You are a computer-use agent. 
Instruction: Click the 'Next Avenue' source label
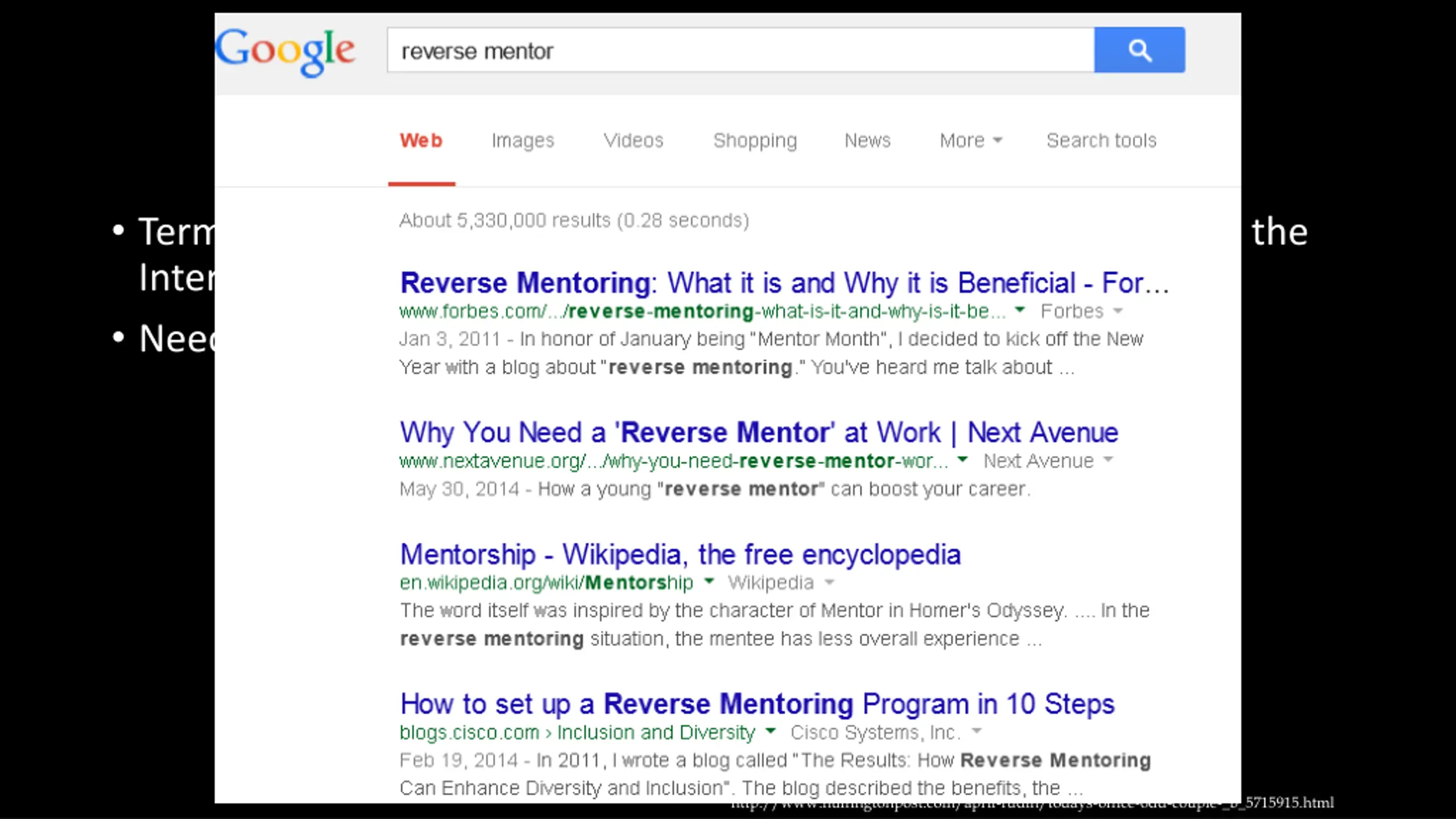pyautogui.click(x=1039, y=461)
